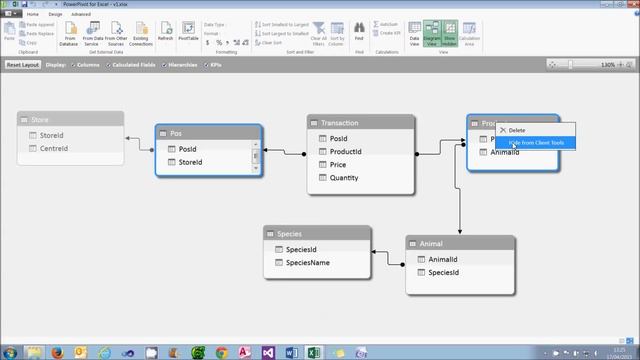
Task: Click the Create KPI command
Action: (387, 33)
